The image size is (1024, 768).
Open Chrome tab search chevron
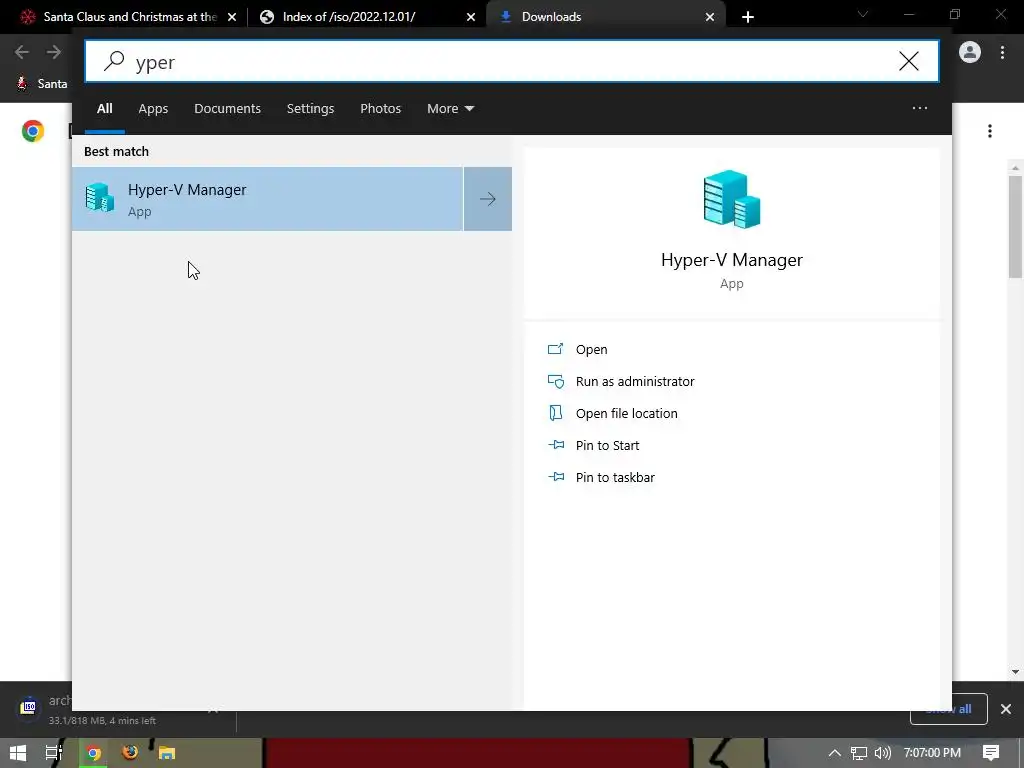click(x=863, y=14)
